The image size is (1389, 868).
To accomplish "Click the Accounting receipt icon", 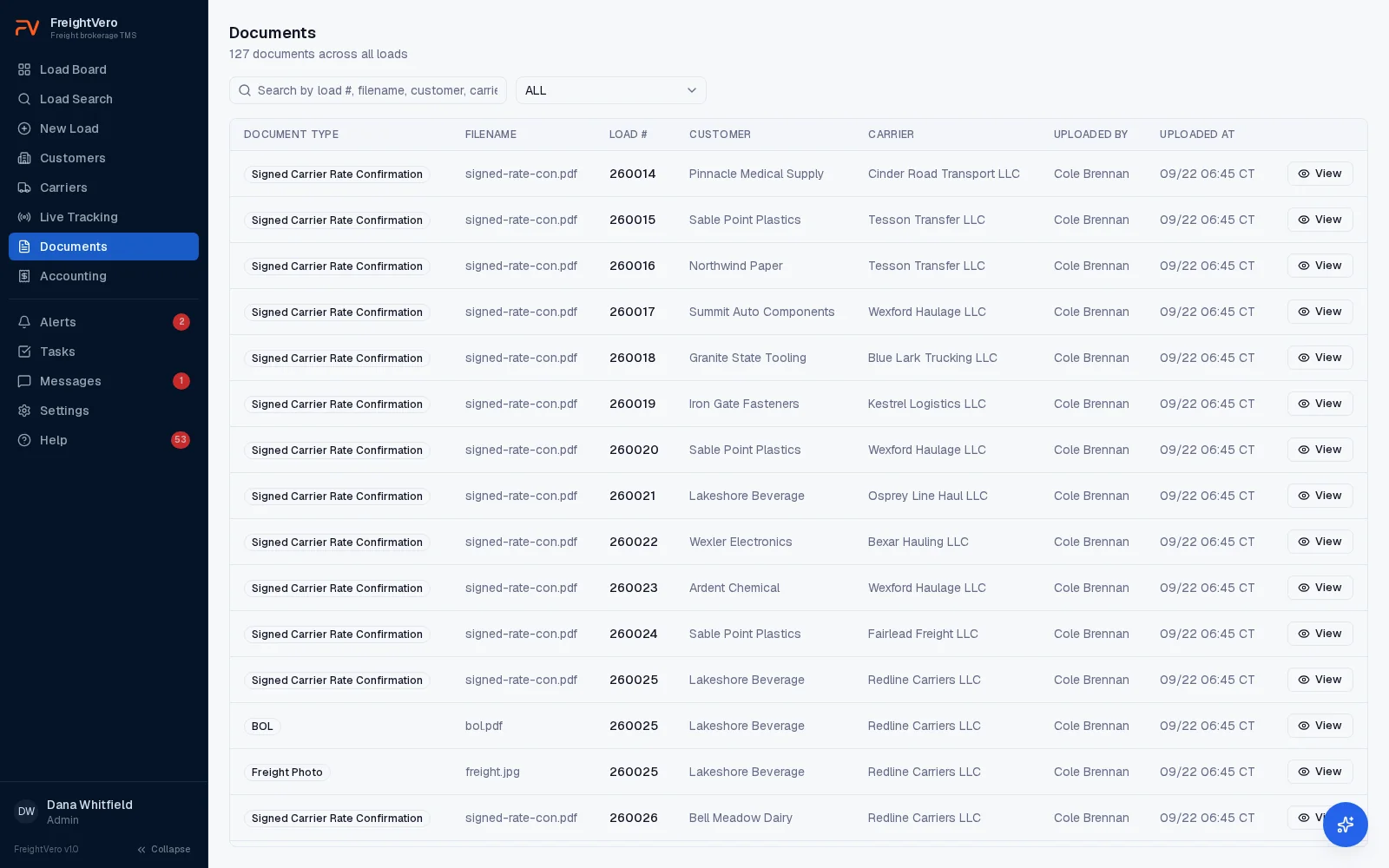I will click(x=24, y=276).
